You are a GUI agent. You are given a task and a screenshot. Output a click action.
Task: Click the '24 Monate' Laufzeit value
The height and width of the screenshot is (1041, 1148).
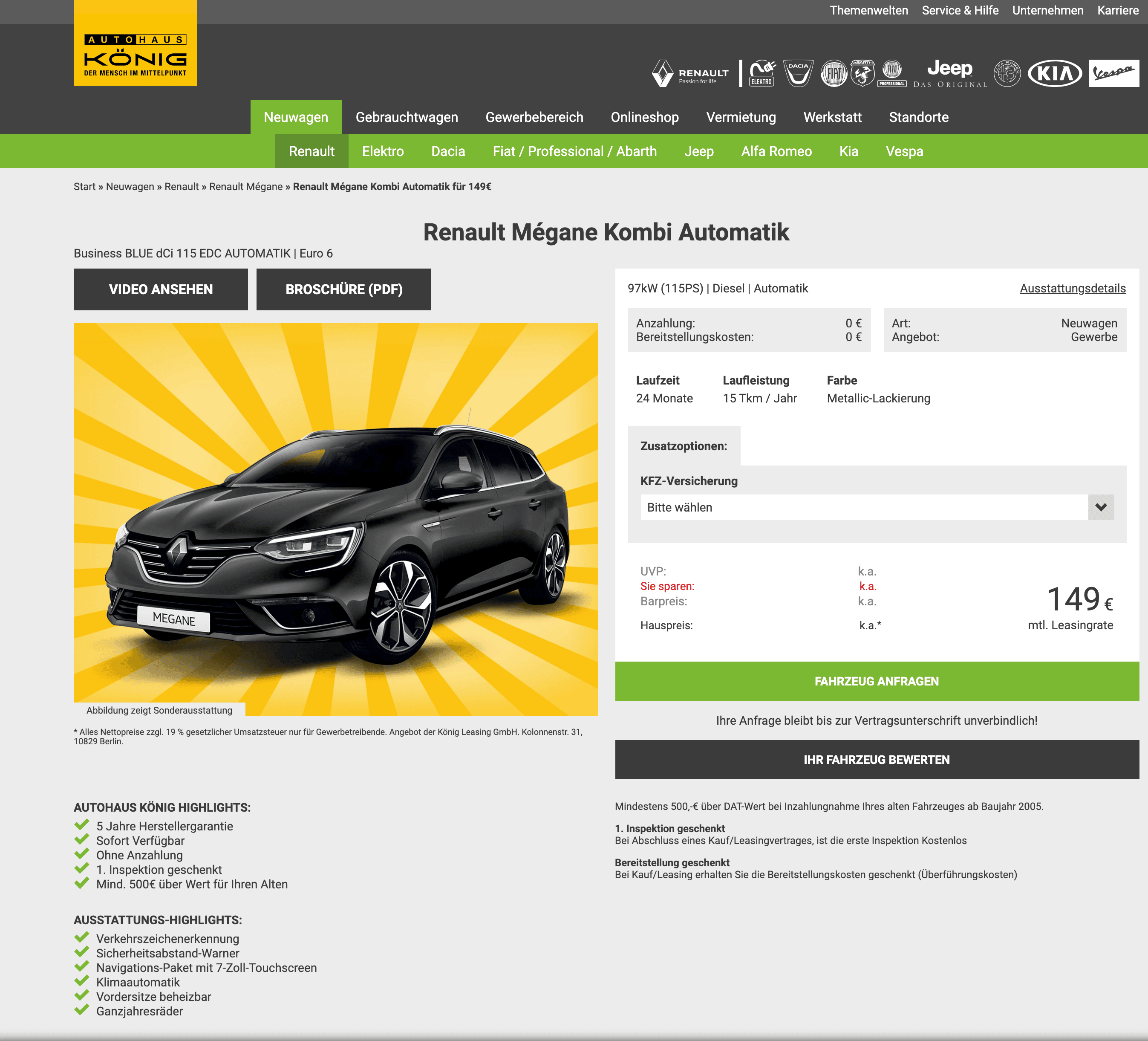point(664,398)
